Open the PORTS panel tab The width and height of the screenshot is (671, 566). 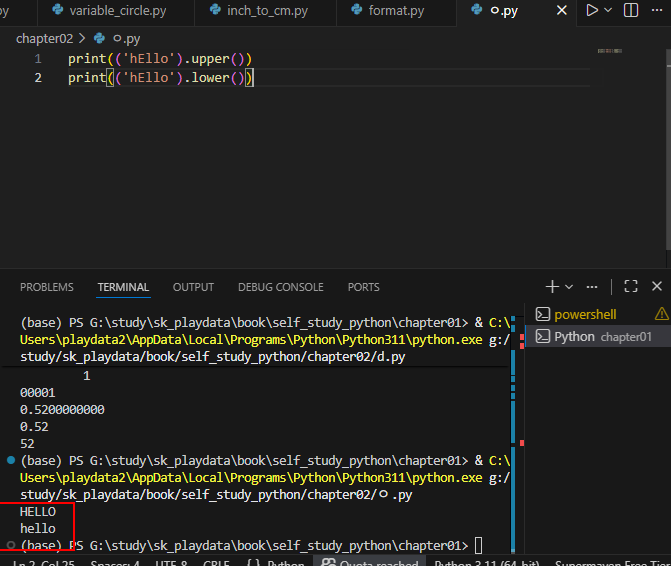[x=363, y=287]
